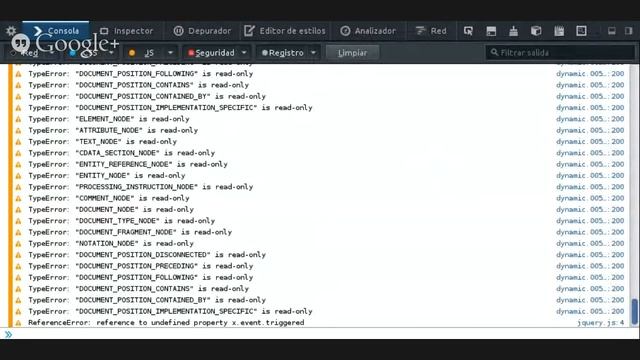Click the console vertical scrollbar thumb
This screenshot has height=360, width=640.
click(634, 311)
